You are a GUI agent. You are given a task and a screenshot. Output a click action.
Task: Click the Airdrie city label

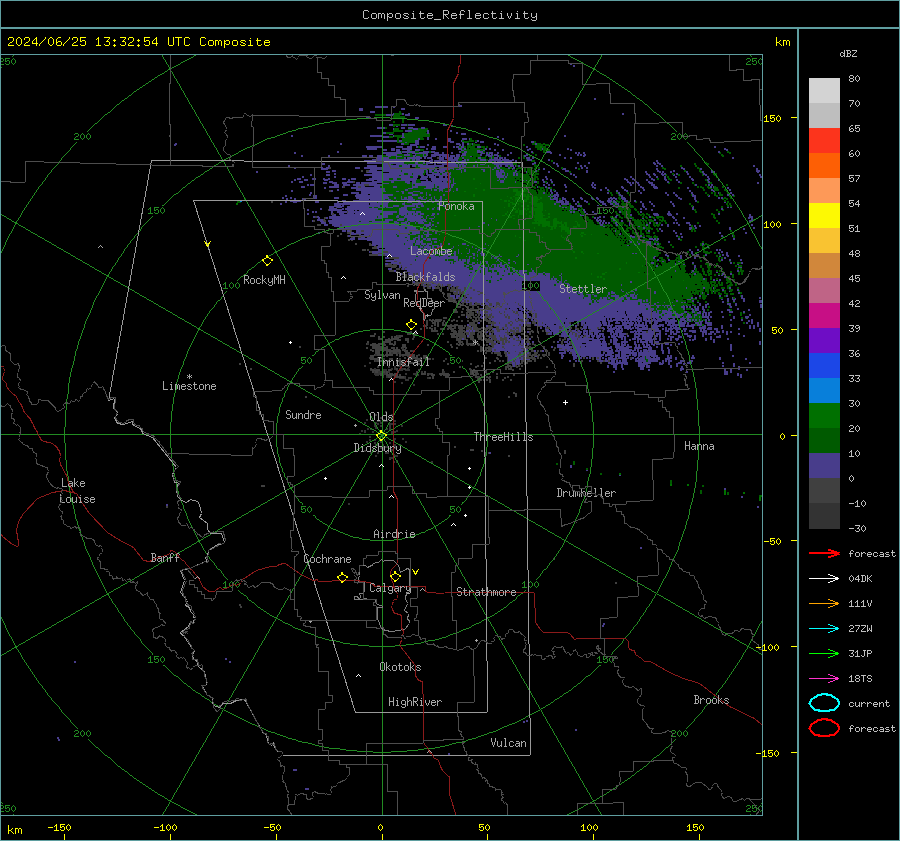tap(394, 534)
